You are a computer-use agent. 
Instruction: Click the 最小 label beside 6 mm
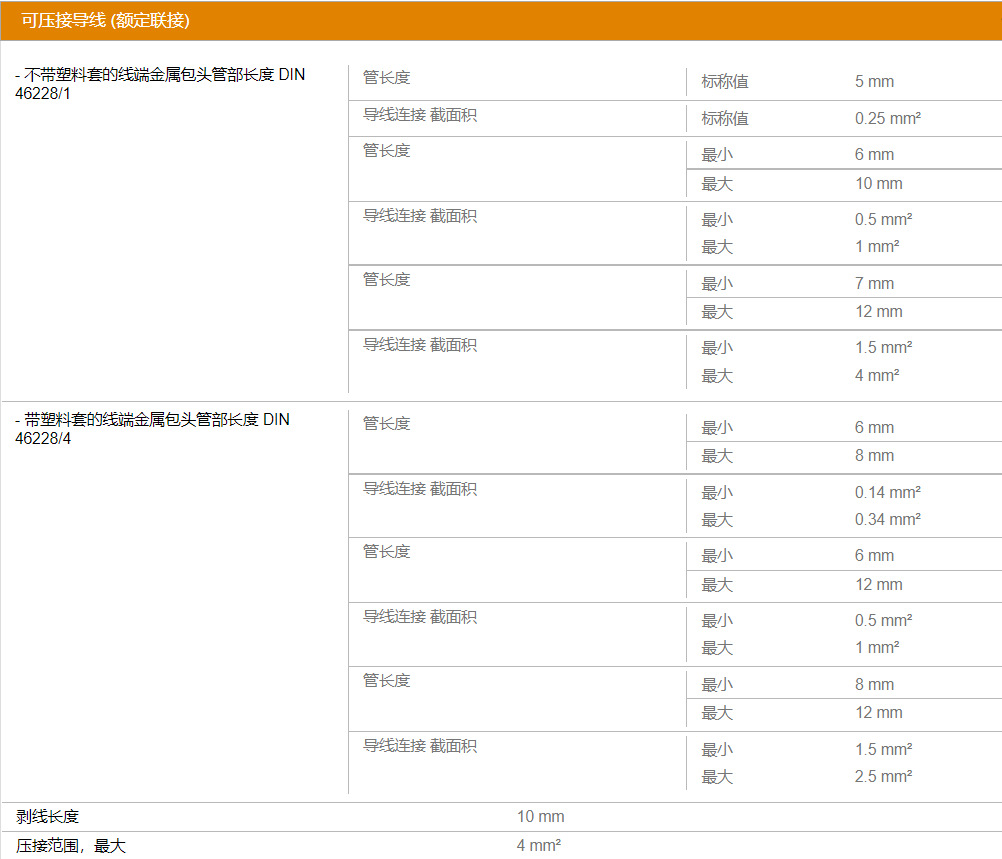(716, 154)
